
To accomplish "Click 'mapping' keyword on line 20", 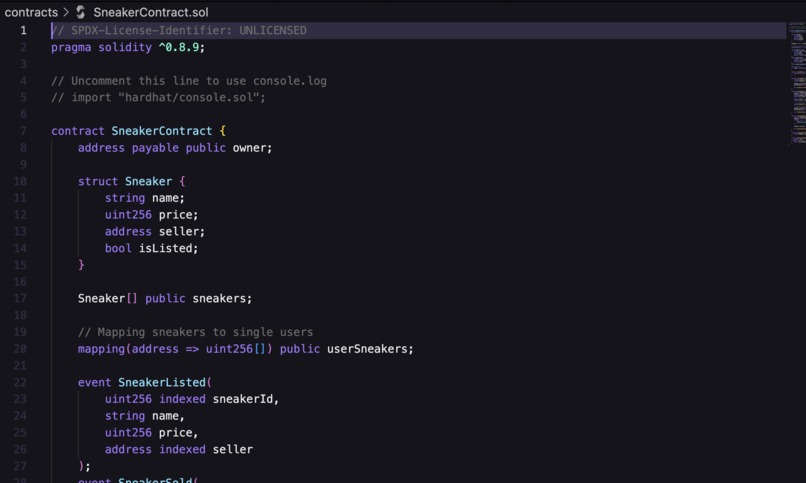I will [101, 349].
